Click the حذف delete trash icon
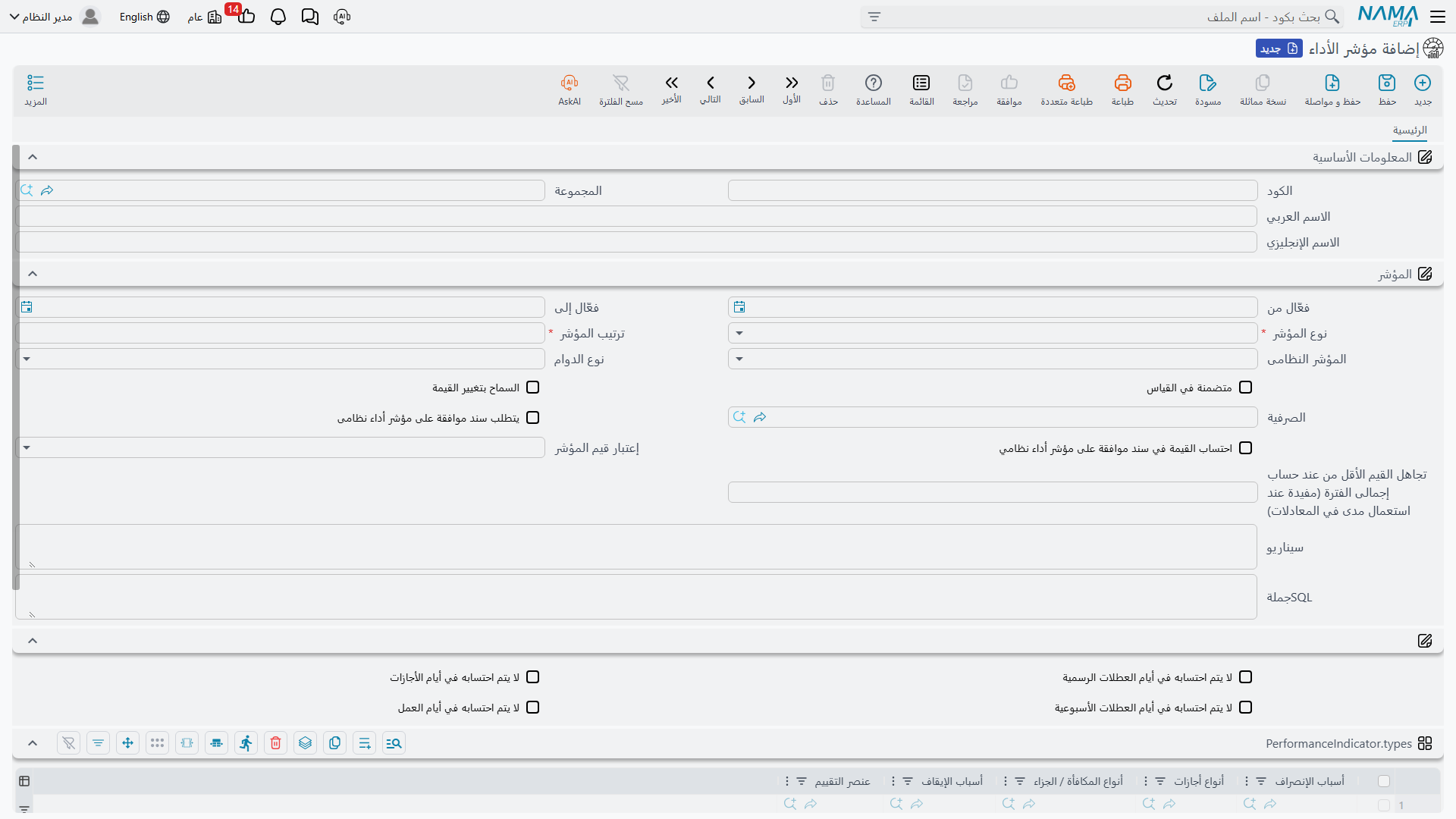Image resolution: width=1456 pixels, height=819 pixels. click(x=828, y=83)
